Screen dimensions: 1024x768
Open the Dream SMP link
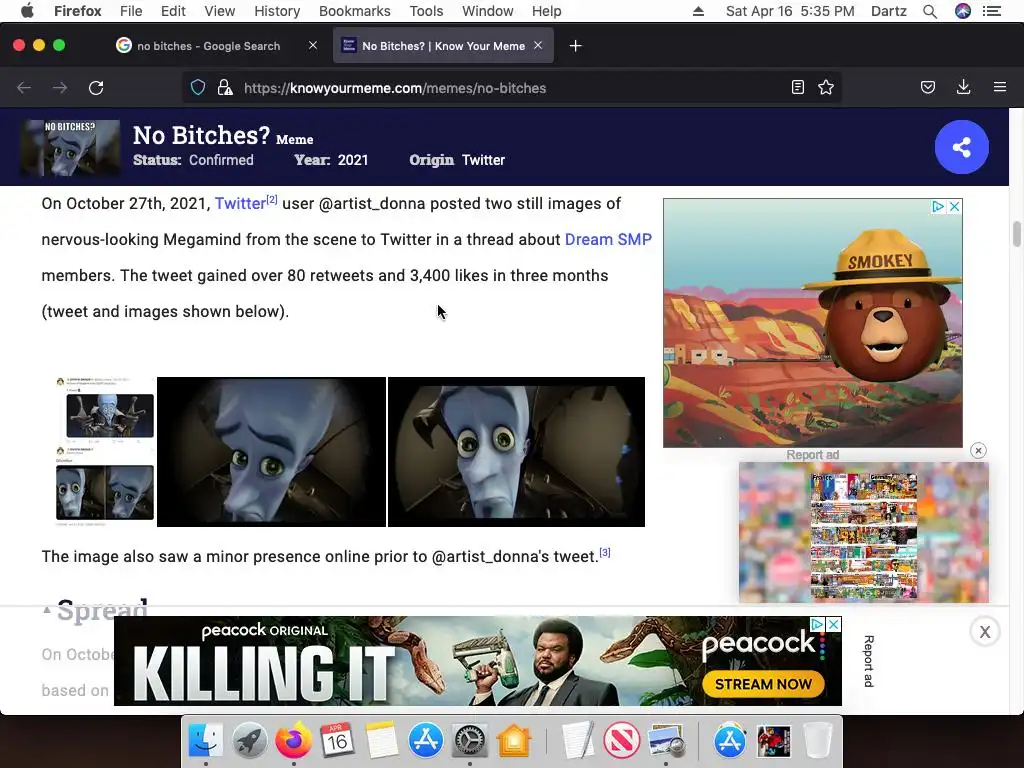coord(608,240)
